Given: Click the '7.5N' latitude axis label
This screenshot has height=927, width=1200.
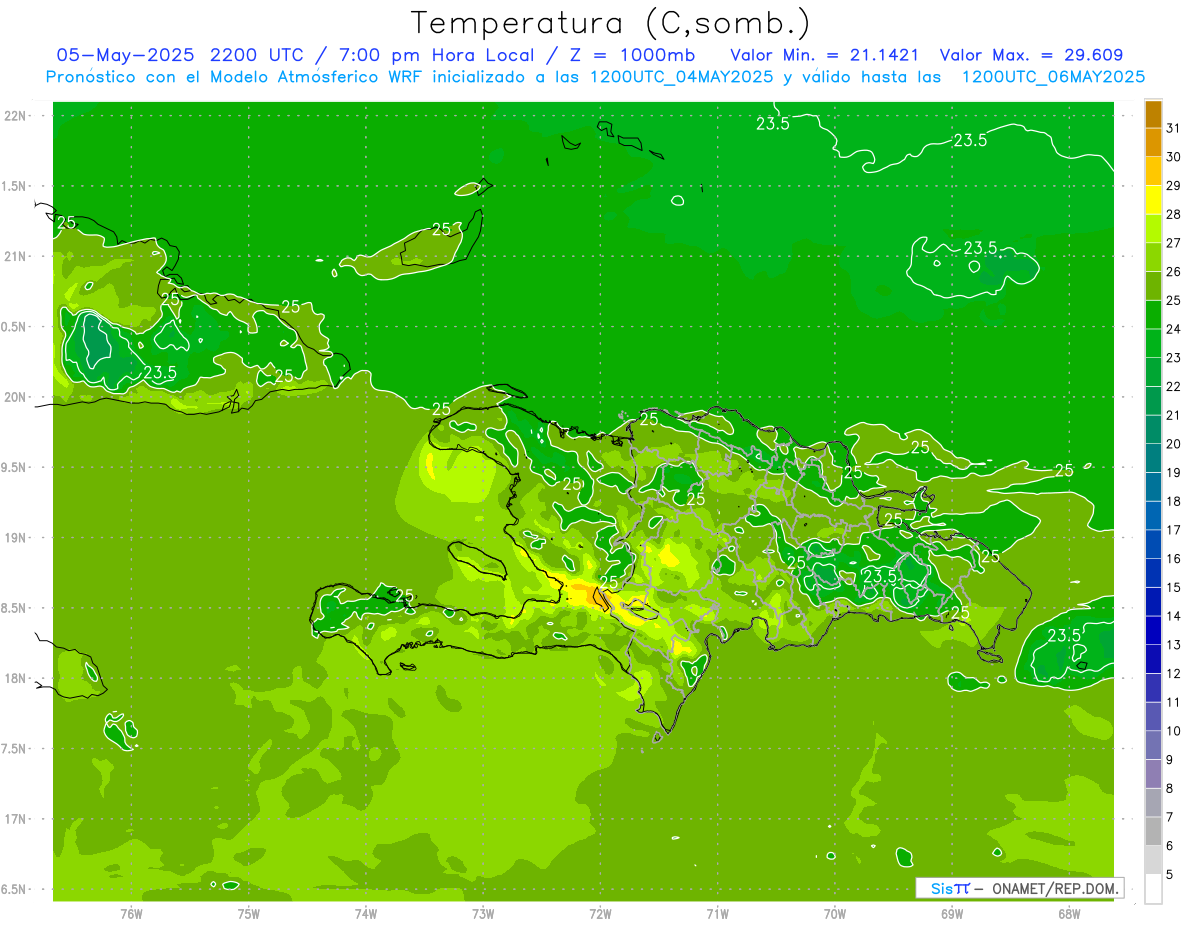Looking at the screenshot, I should pos(14,748).
